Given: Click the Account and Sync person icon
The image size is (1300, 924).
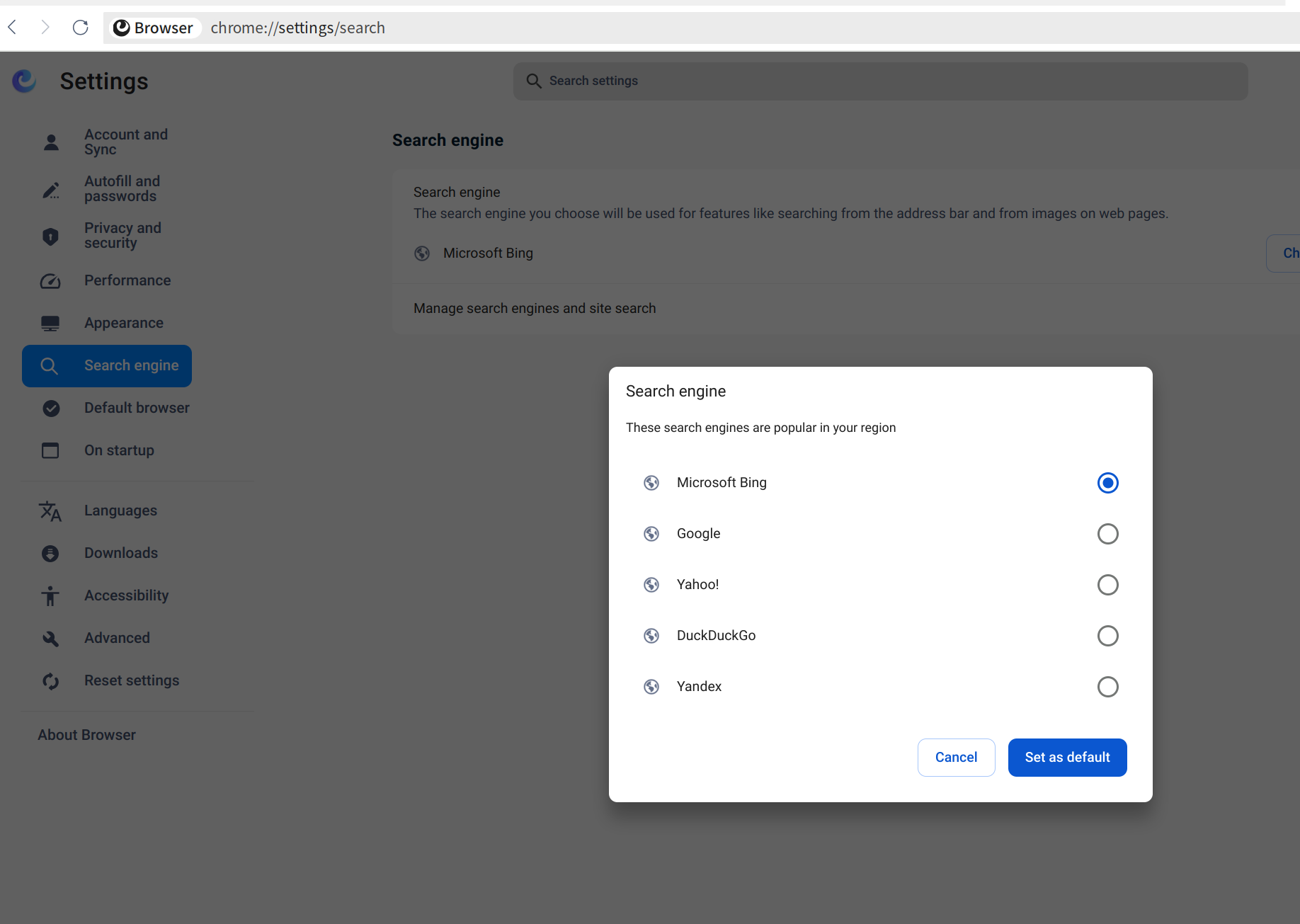Looking at the screenshot, I should [51, 142].
